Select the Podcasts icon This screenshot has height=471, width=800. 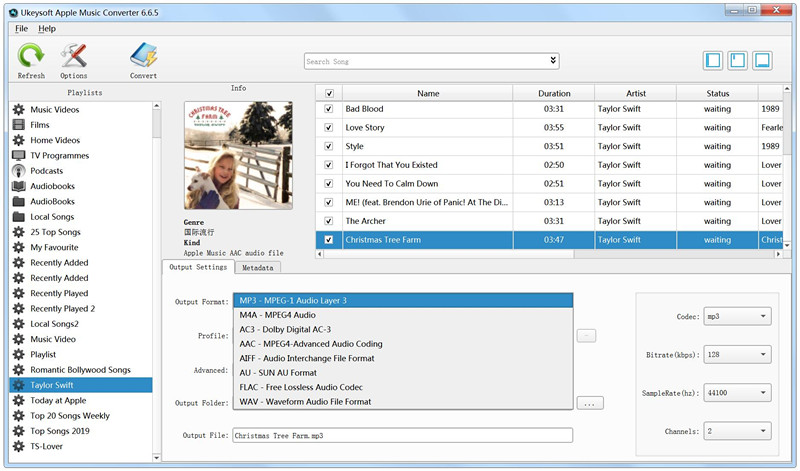(x=18, y=170)
